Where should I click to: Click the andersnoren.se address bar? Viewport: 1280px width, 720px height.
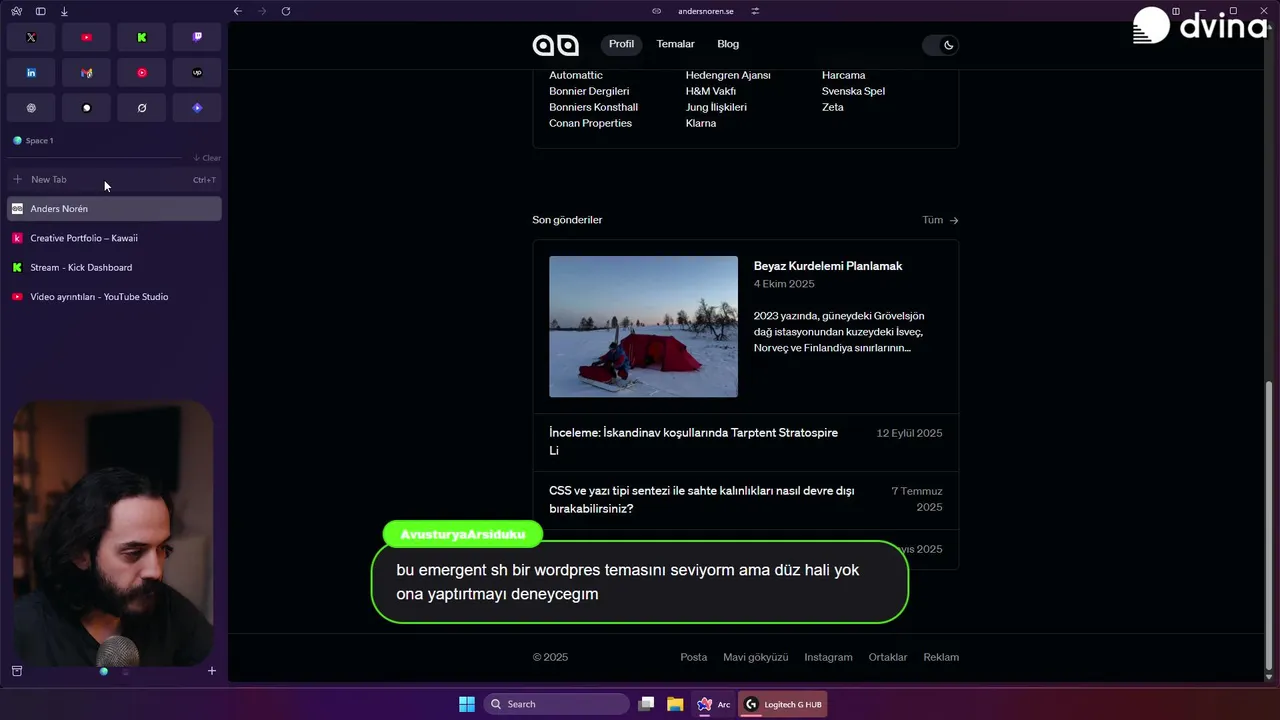pos(706,11)
